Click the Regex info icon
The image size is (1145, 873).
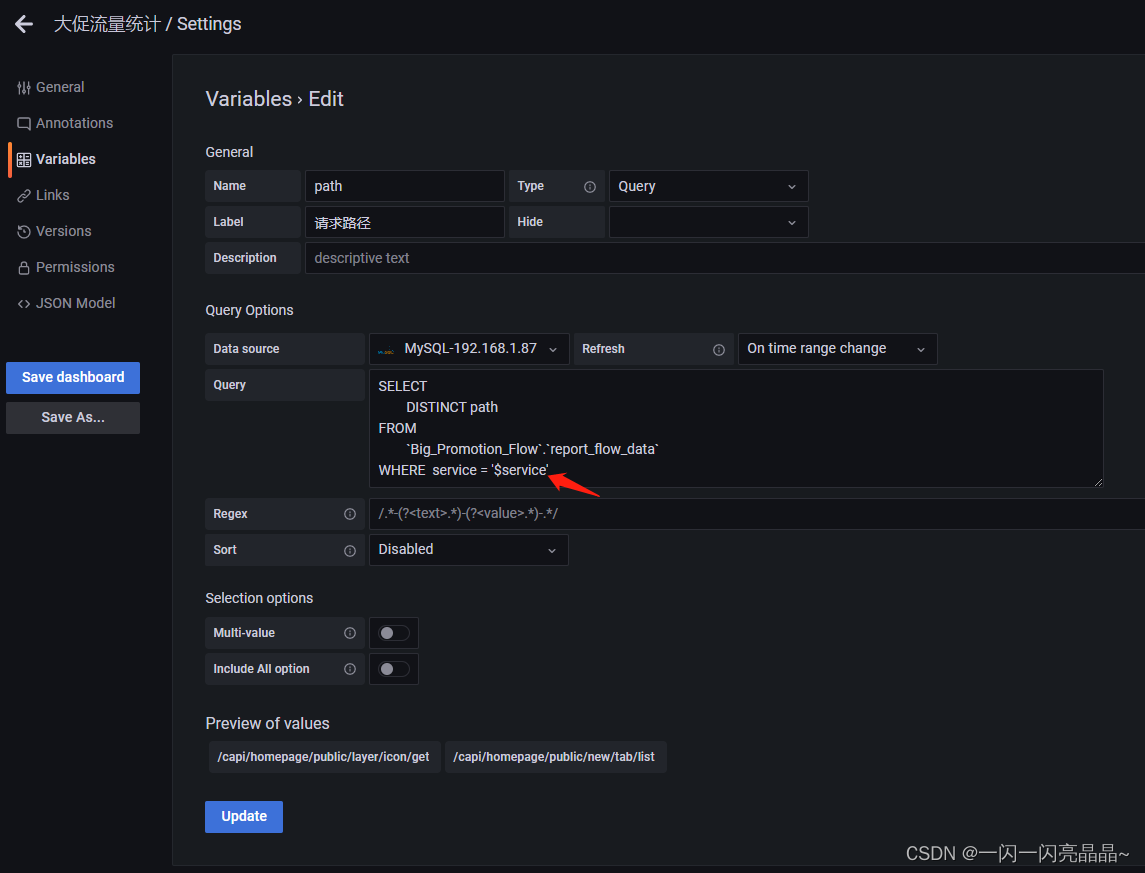pos(350,514)
